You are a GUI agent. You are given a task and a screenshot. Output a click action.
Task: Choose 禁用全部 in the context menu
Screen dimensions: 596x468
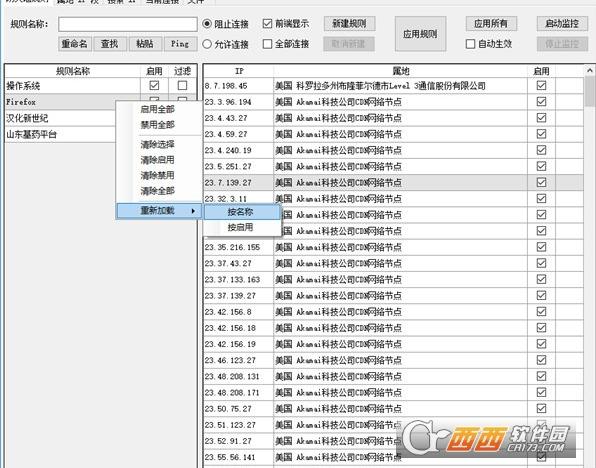click(157, 125)
